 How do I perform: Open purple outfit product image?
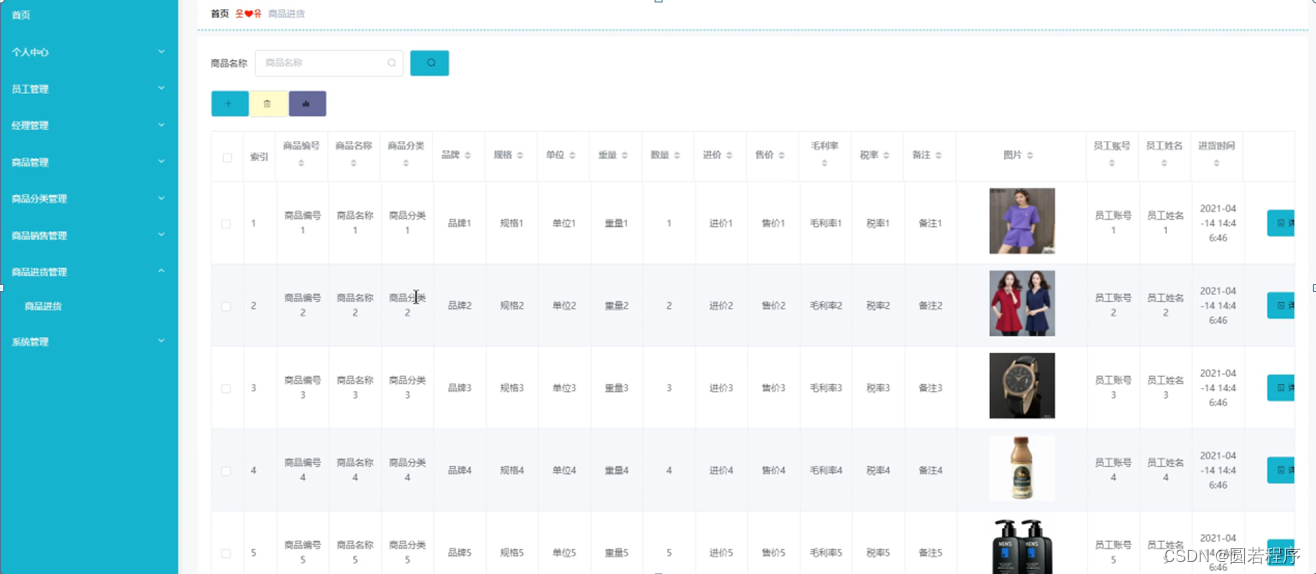(1022, 221)
